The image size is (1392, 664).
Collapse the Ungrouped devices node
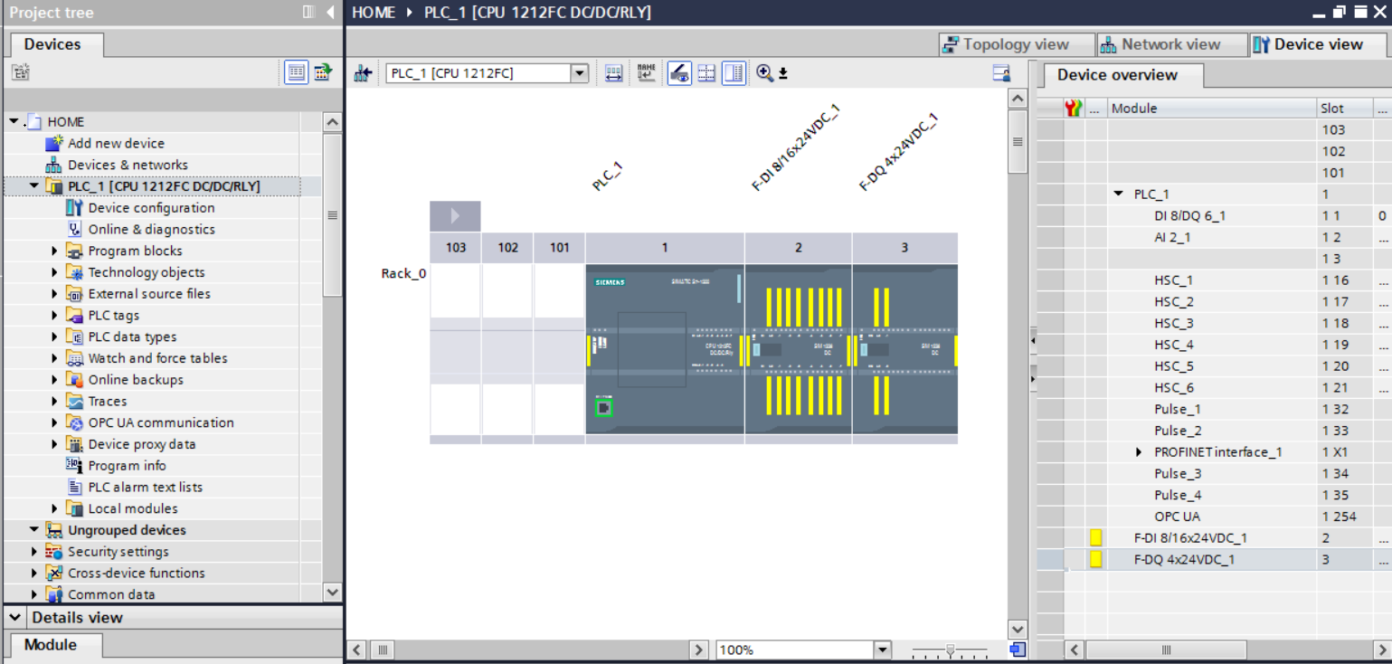pos(33,529)
